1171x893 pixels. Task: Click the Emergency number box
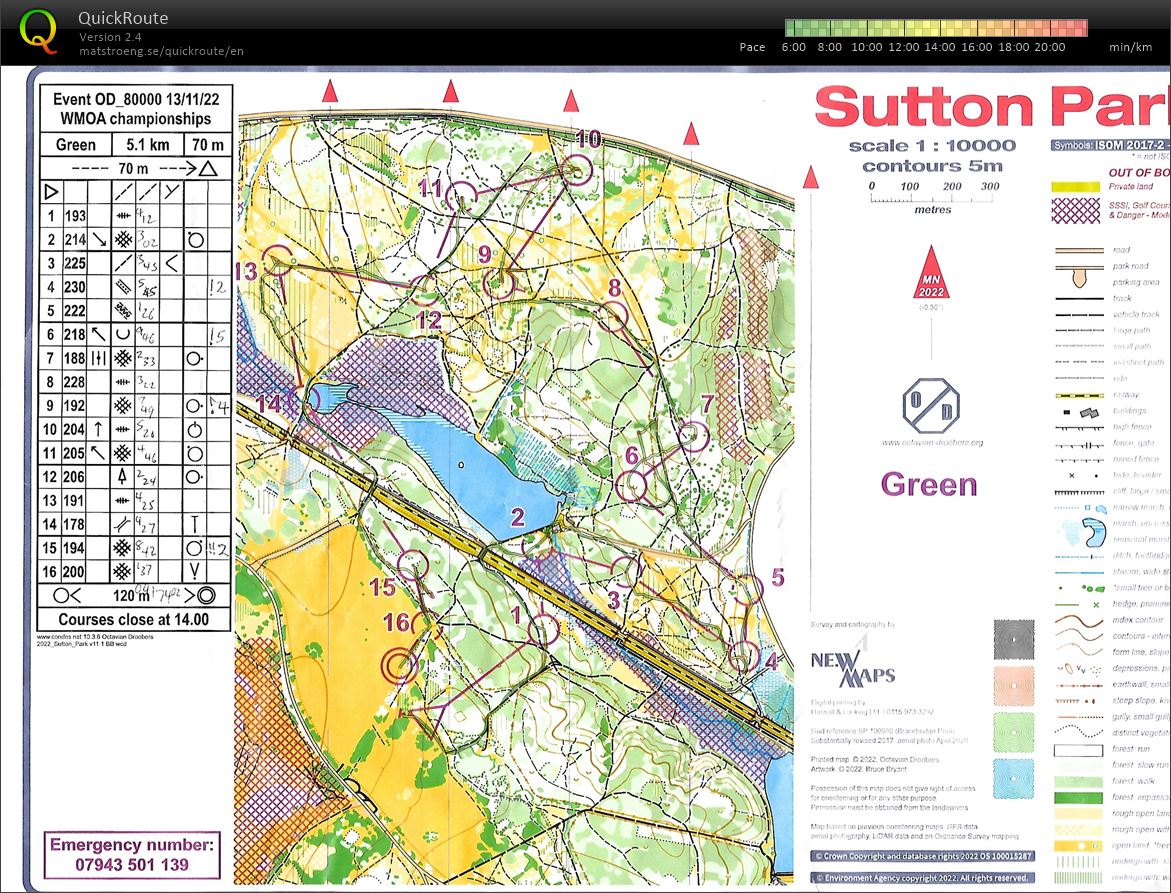(132, 855)
